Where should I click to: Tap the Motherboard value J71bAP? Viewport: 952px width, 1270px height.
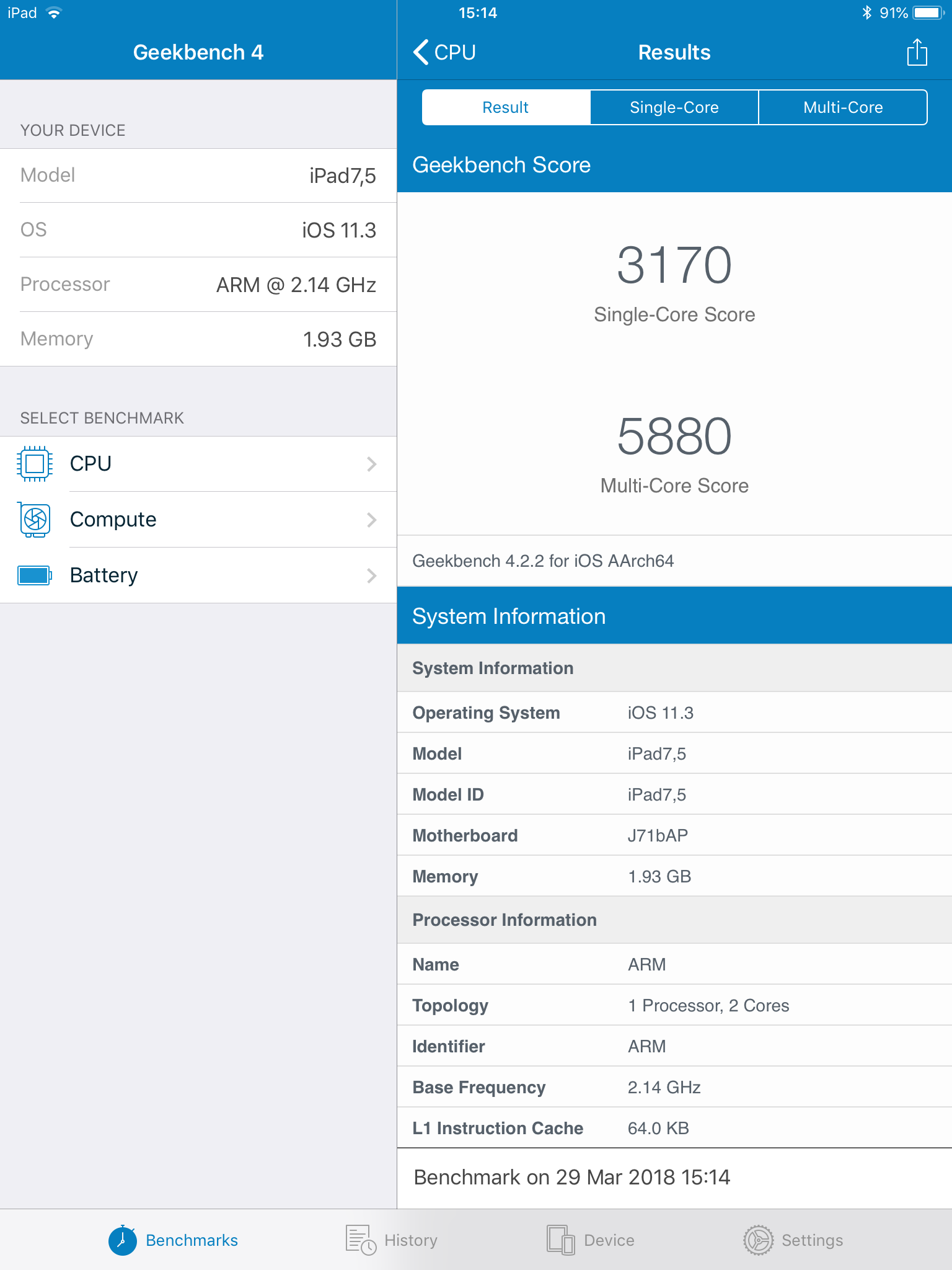(x=658, y=835)
